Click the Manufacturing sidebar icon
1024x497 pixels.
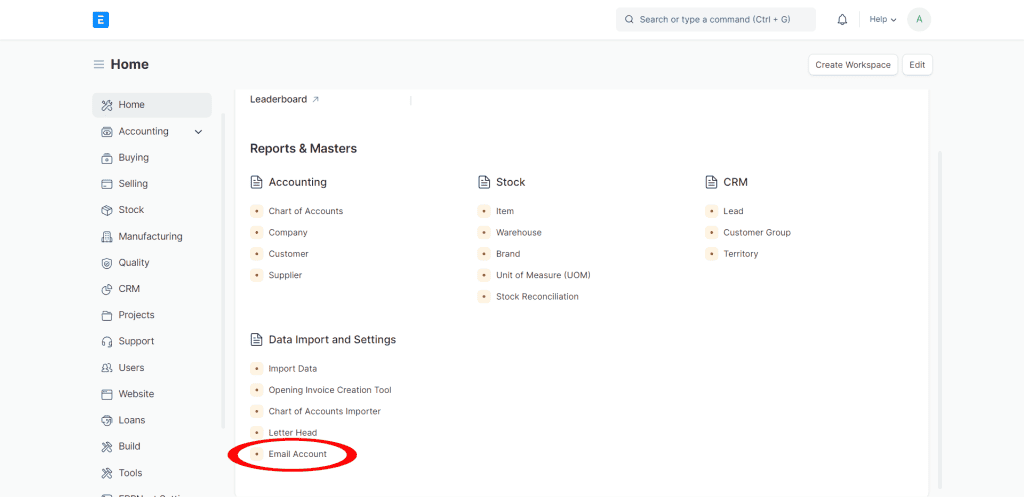[x=107, y=237]
